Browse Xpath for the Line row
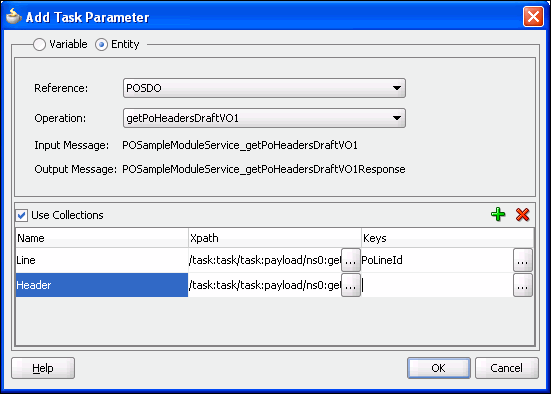The height and width of the screenshot is (394, 551). [x=351, y=260]
